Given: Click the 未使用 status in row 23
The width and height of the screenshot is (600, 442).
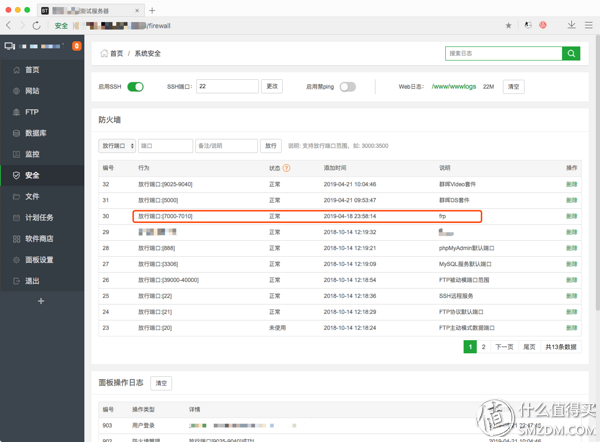Looking at the screenshot, I should click(x=277, y=328).
